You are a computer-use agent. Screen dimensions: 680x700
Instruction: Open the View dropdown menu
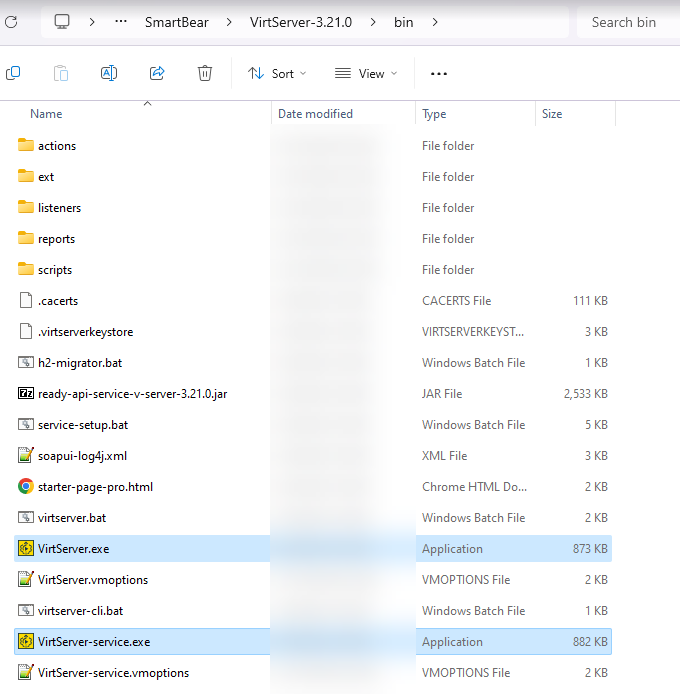coord(366,74)
